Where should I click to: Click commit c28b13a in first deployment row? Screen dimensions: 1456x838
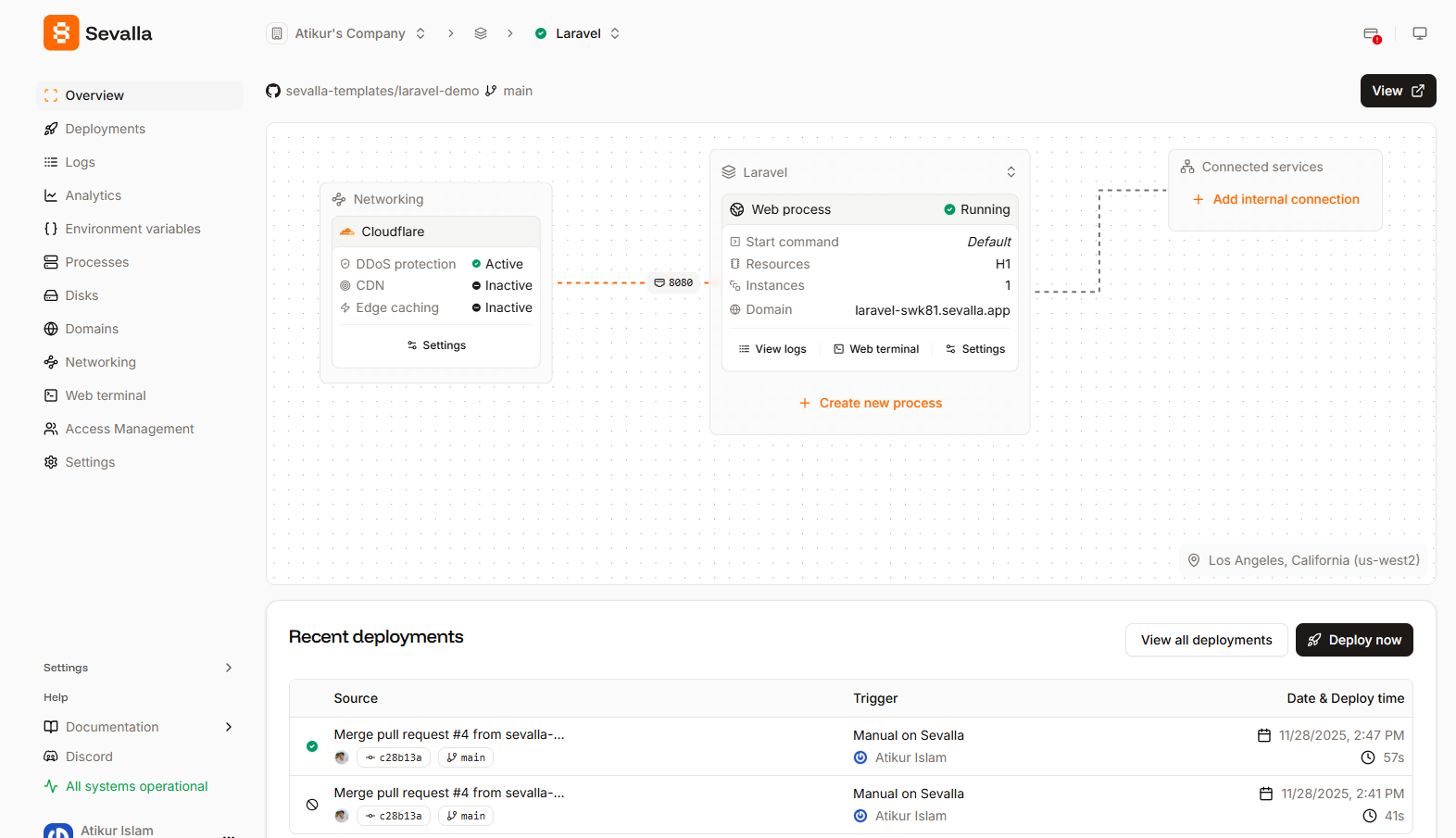(394, 757)
